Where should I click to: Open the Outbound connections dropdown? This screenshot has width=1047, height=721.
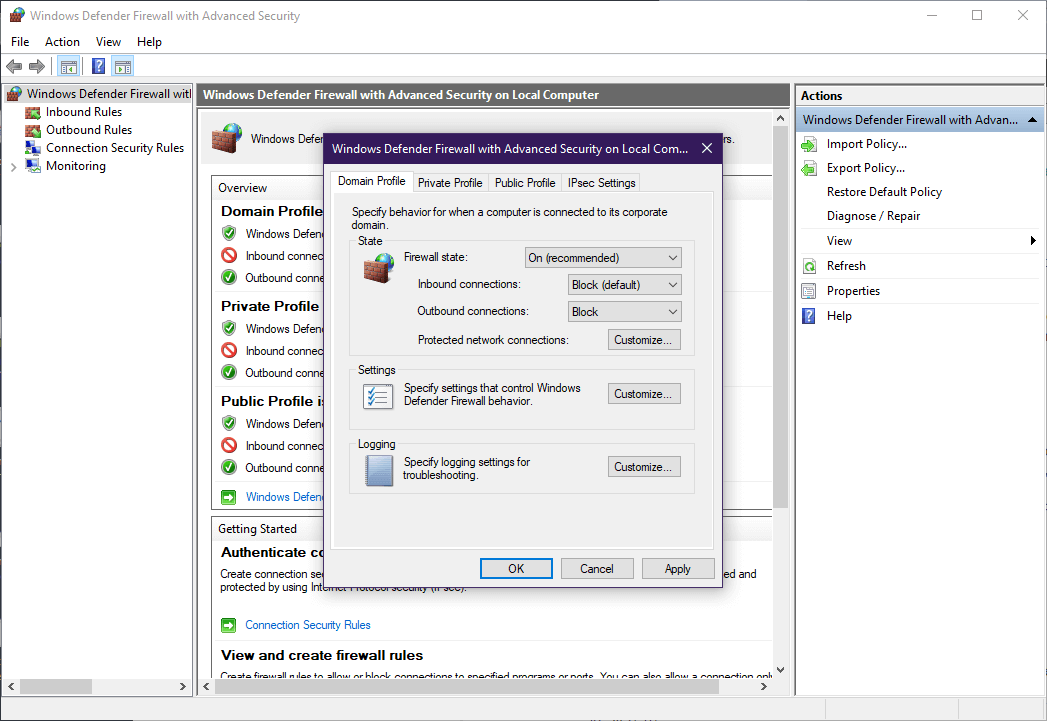[x=669, y=311]
